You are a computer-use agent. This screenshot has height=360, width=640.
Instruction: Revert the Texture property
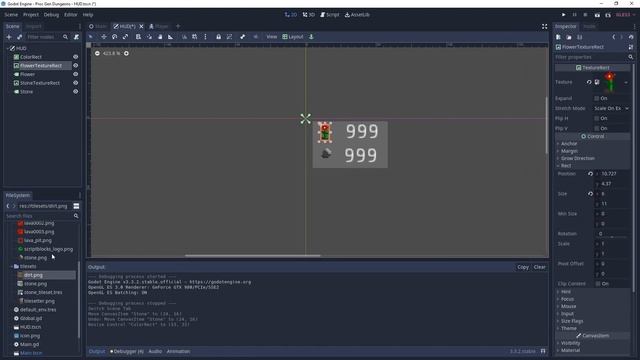(x=589, y=82)
